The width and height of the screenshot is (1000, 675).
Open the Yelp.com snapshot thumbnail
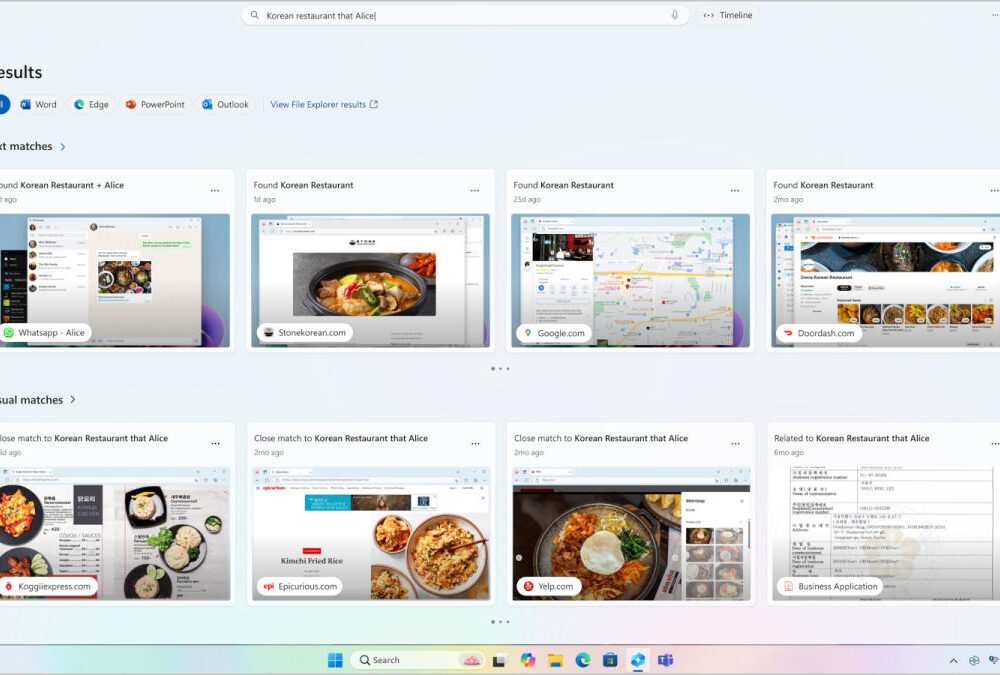(x=632, y=533)
